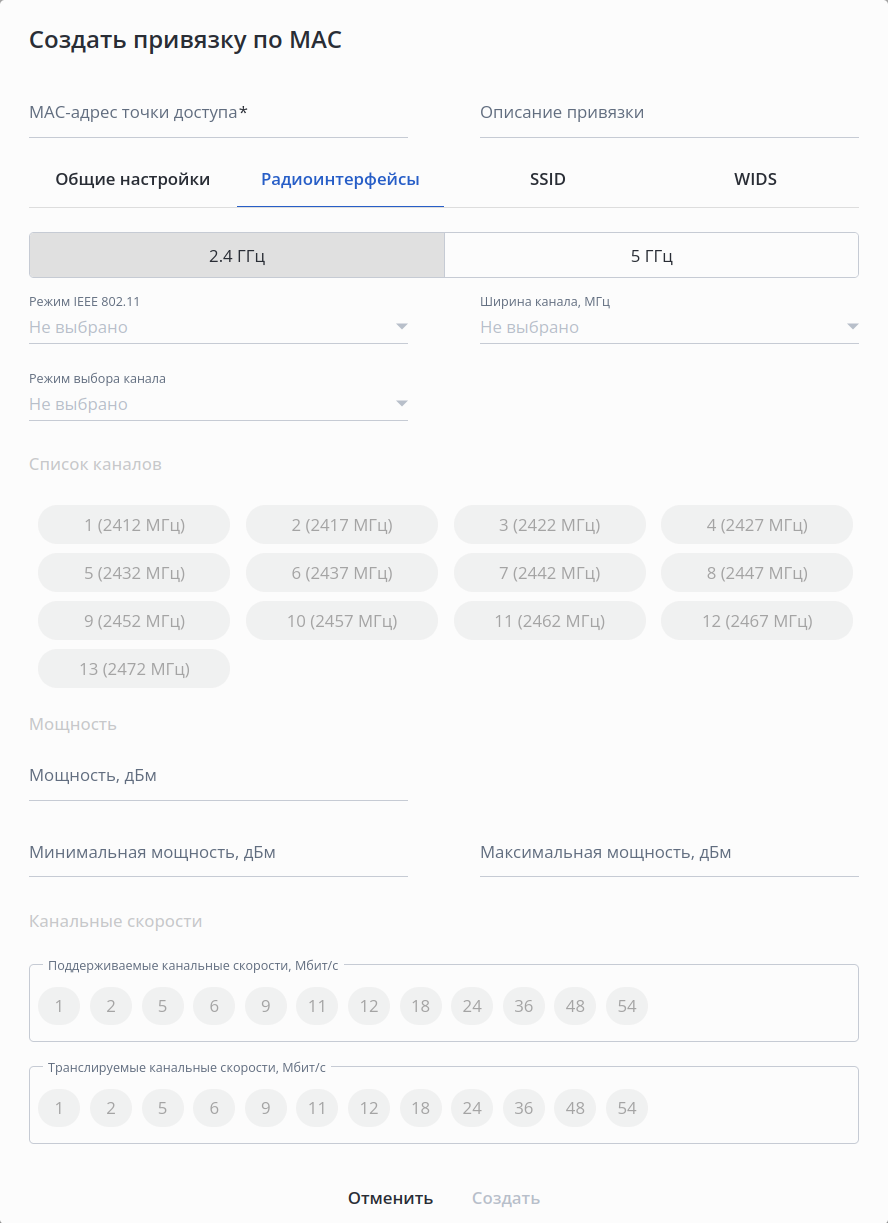Select channel 6 (2437 МГц)
Screen dimensions: 888x1223
342,573
